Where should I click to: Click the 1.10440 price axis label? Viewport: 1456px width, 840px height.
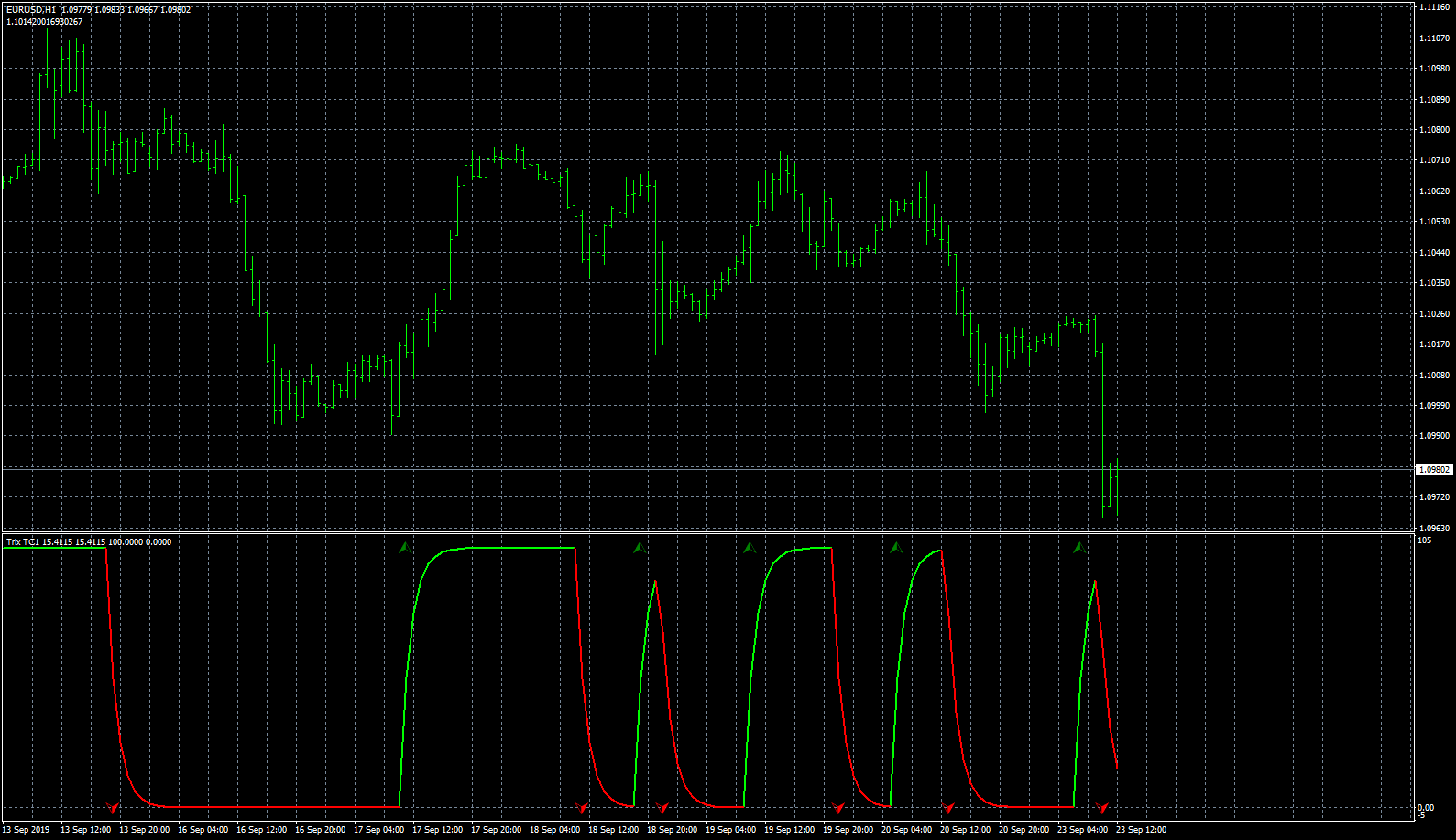point(1434,253)
